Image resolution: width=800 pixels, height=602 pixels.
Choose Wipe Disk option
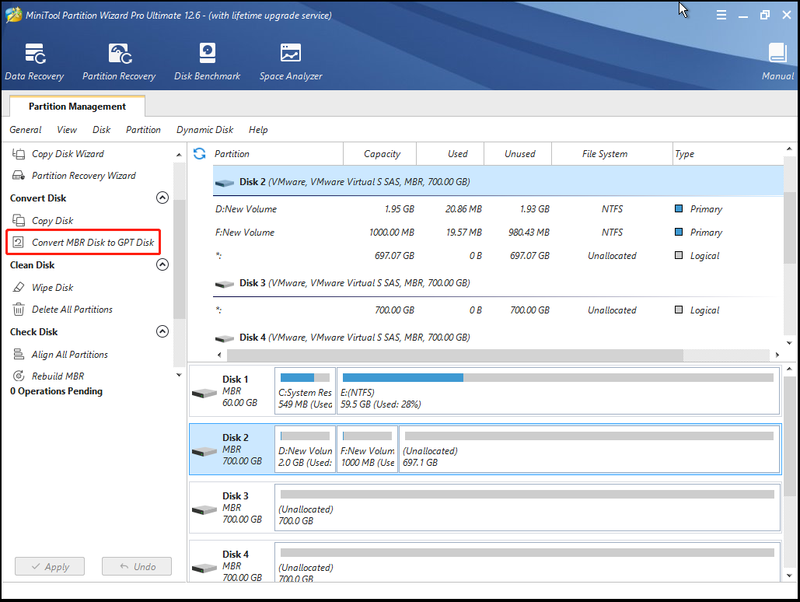click(53, 287)
